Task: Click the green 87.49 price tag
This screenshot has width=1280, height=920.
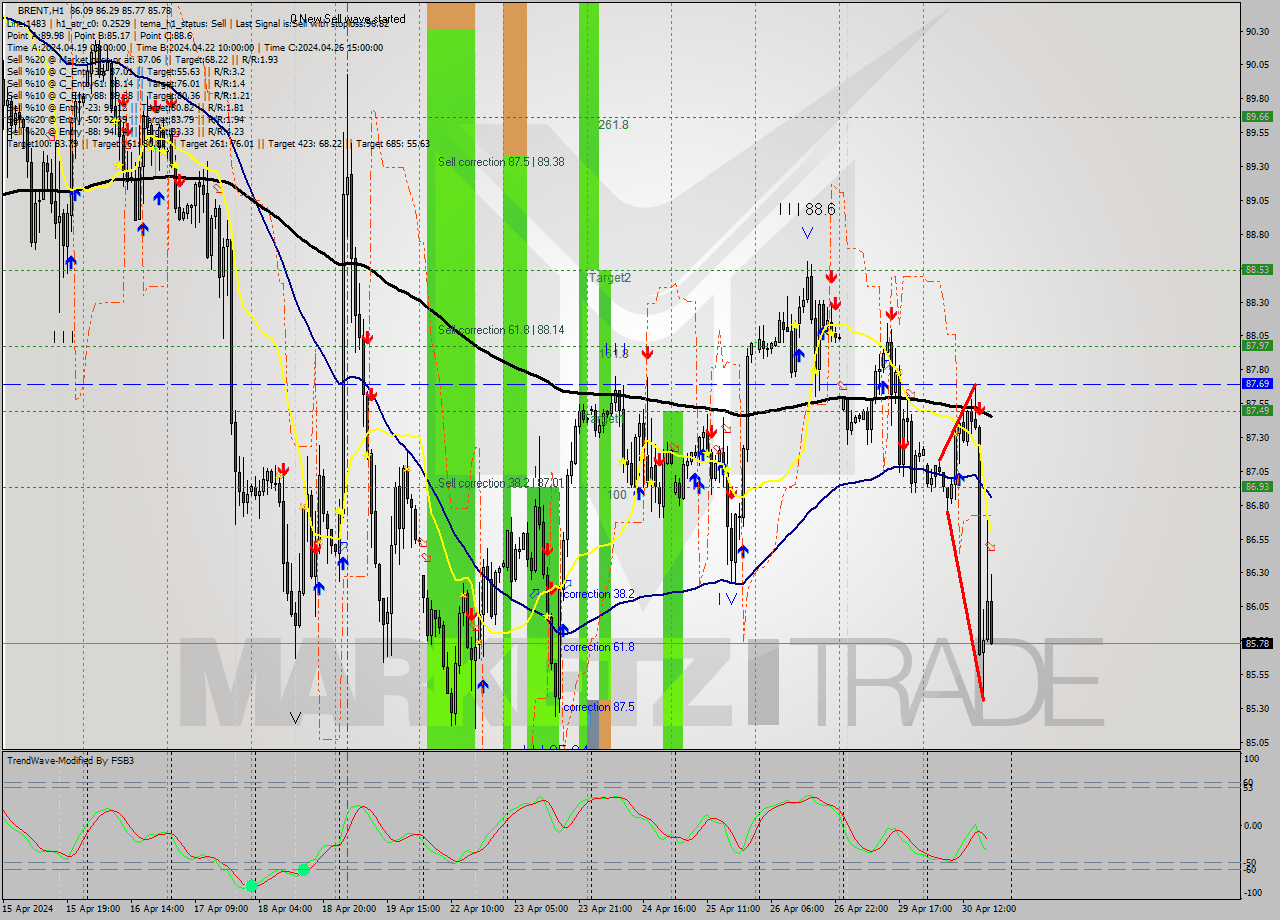Action: click(1257, 410)
